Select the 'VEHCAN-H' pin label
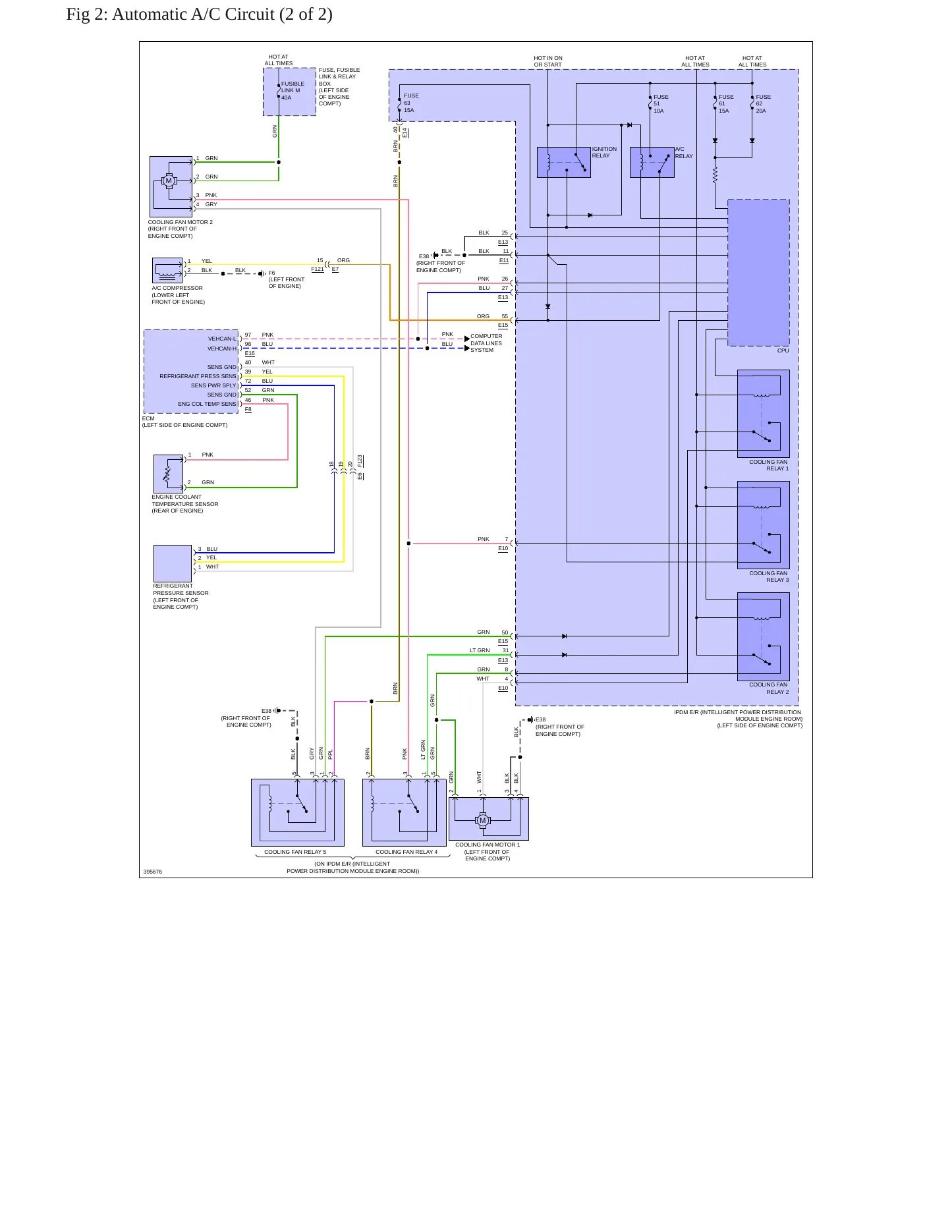The image size is (952, 1232). tap(222, 349)
